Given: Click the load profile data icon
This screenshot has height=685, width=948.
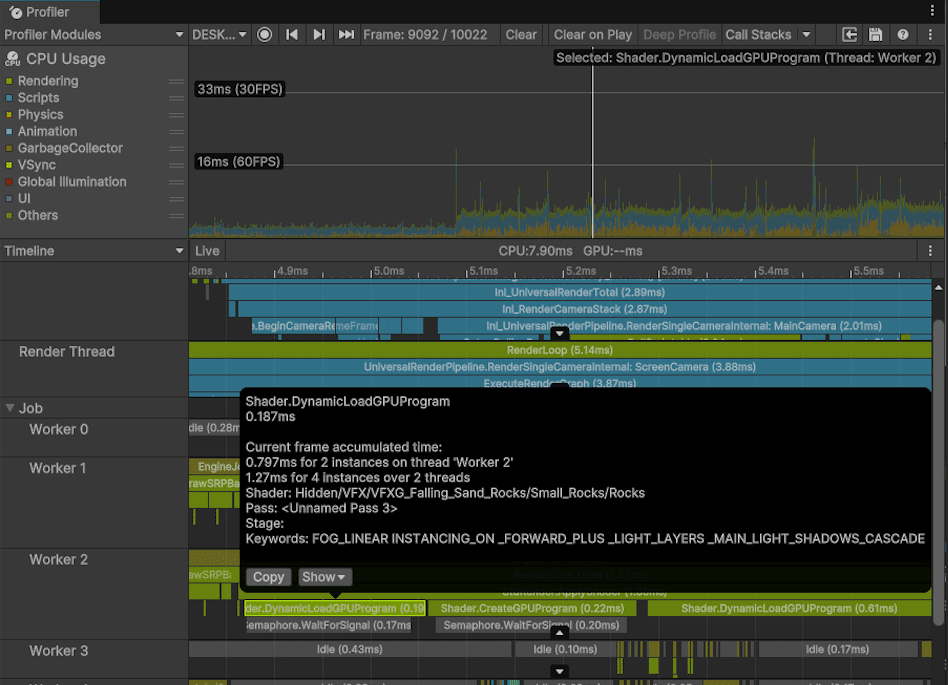Looking at the screenshot, I should click(x=849, y=34).
